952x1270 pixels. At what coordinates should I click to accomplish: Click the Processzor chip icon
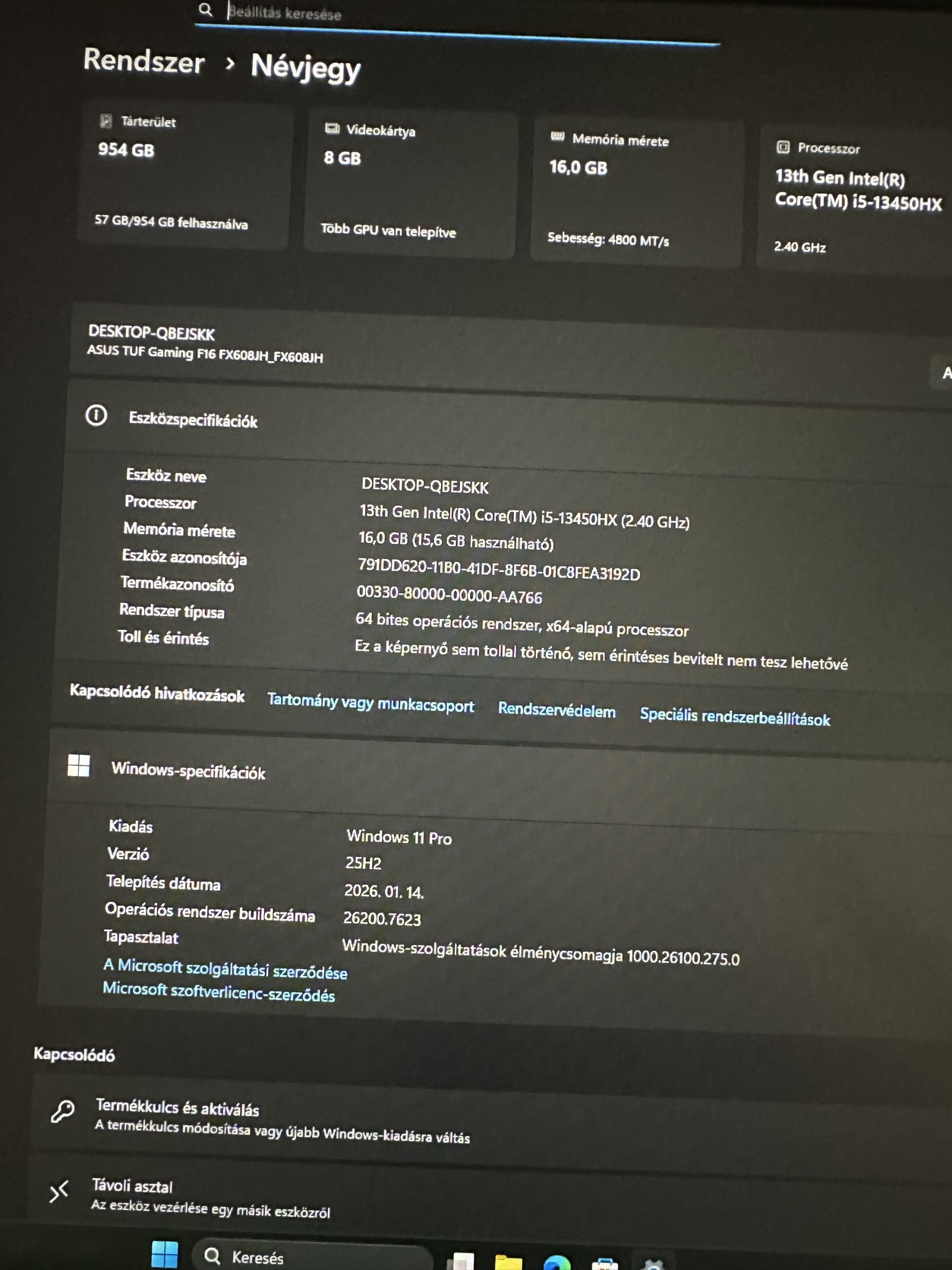pyautogui.click(x=783, y=147)
